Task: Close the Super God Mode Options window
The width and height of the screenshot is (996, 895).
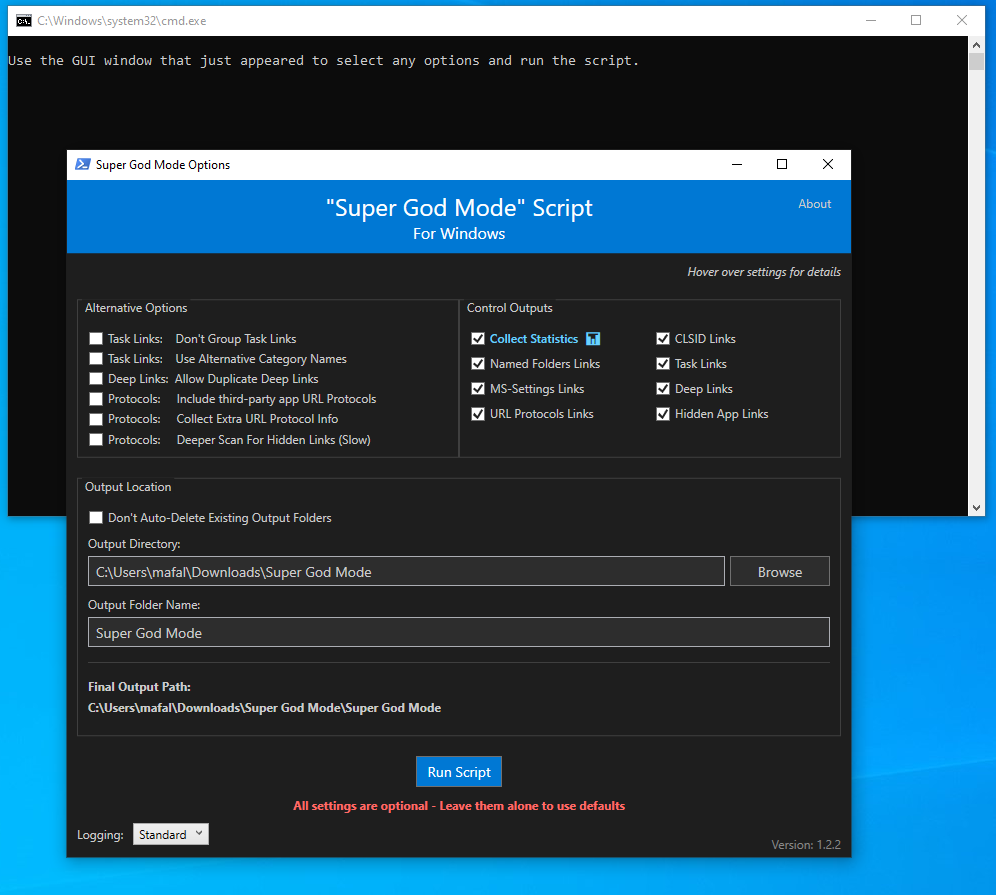Action: click(828, 165)
